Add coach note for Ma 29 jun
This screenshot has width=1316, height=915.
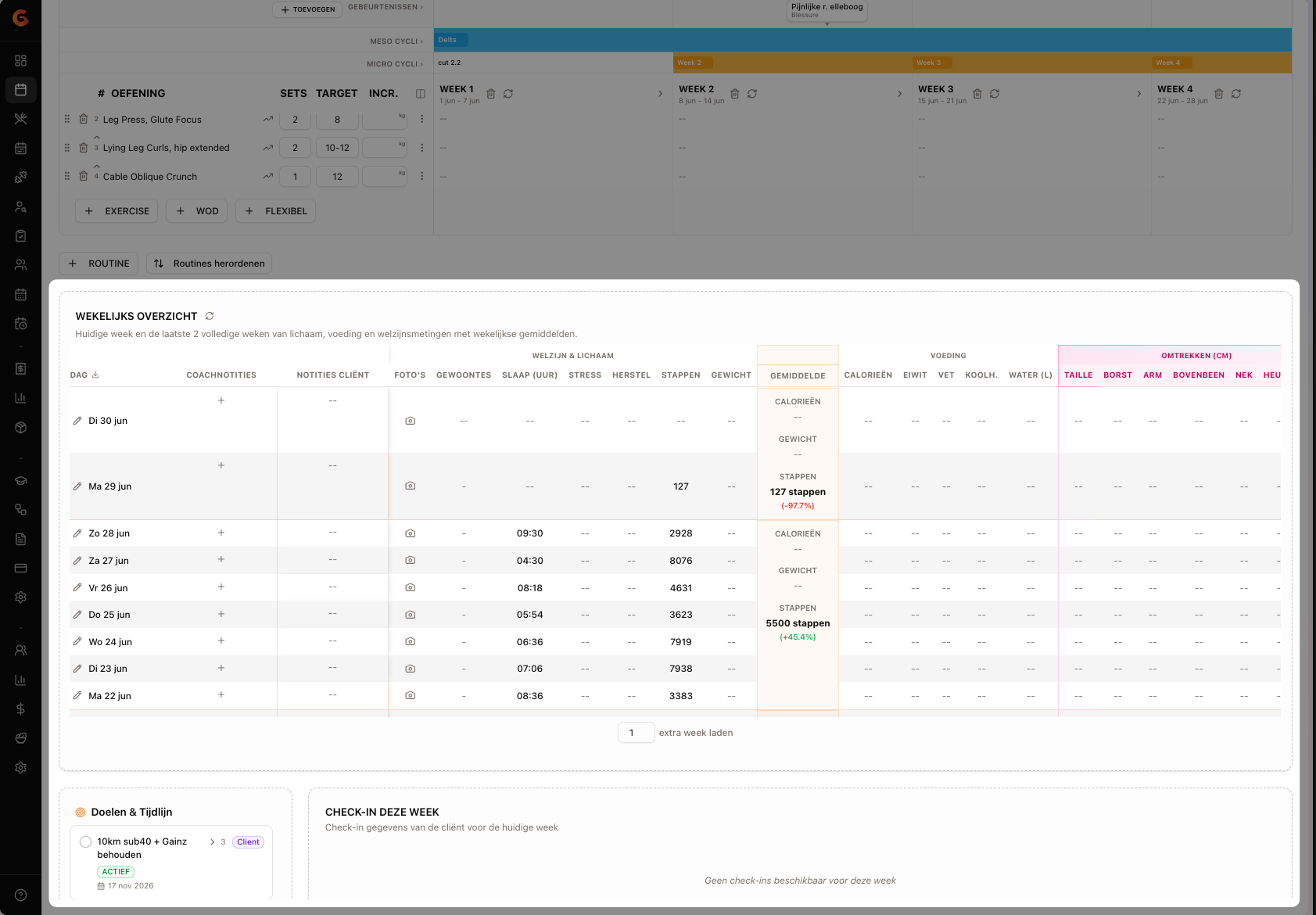point(221,465)
